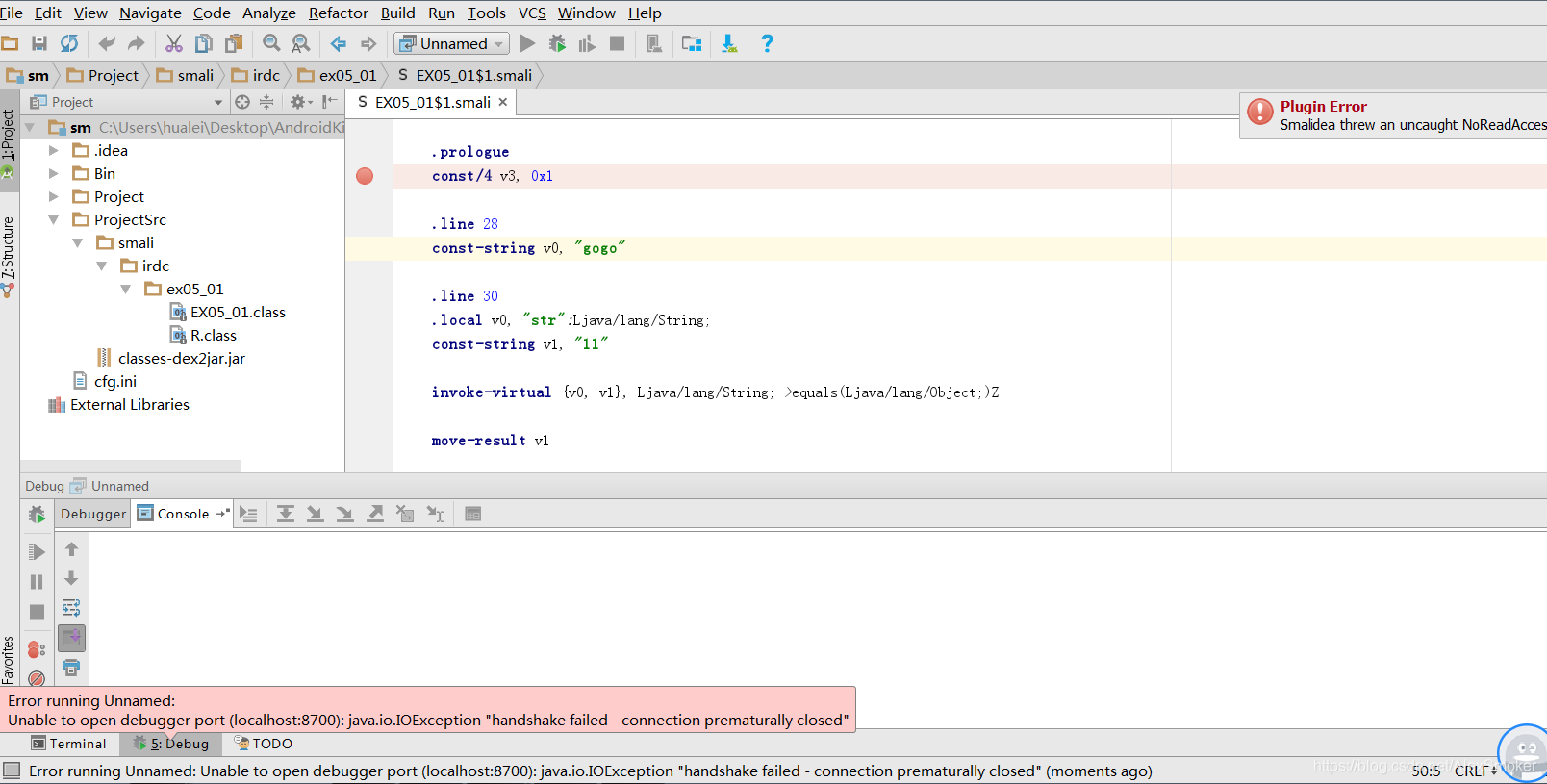Click the Run with Coverage icon
The height and width of the screenshot is (784, 1547).
[587, 43]
